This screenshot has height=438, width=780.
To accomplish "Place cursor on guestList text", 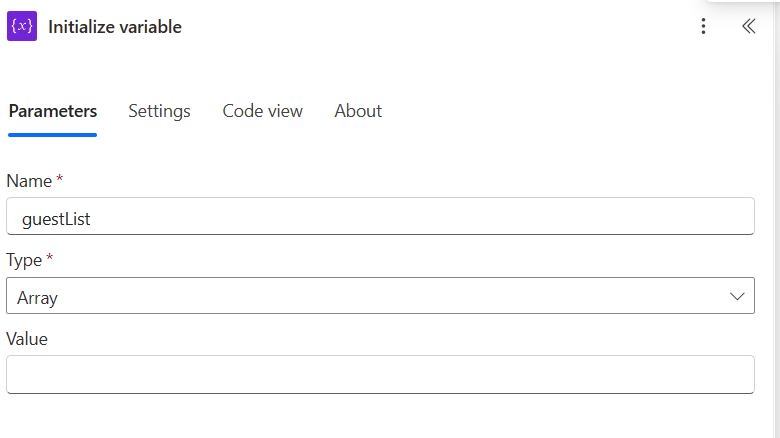I will coord(56,218).
